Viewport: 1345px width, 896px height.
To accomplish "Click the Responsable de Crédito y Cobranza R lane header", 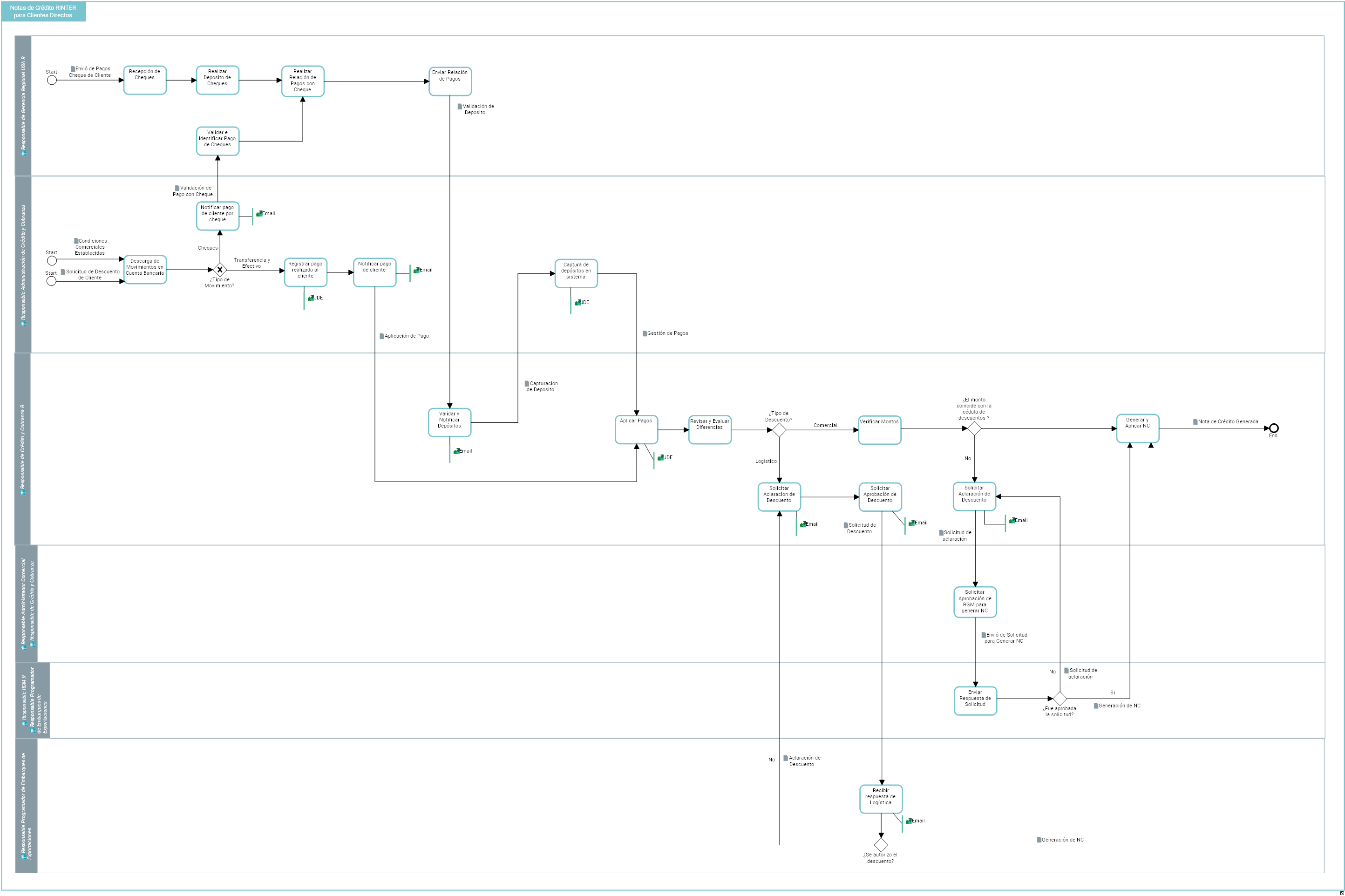I will 23,449.
